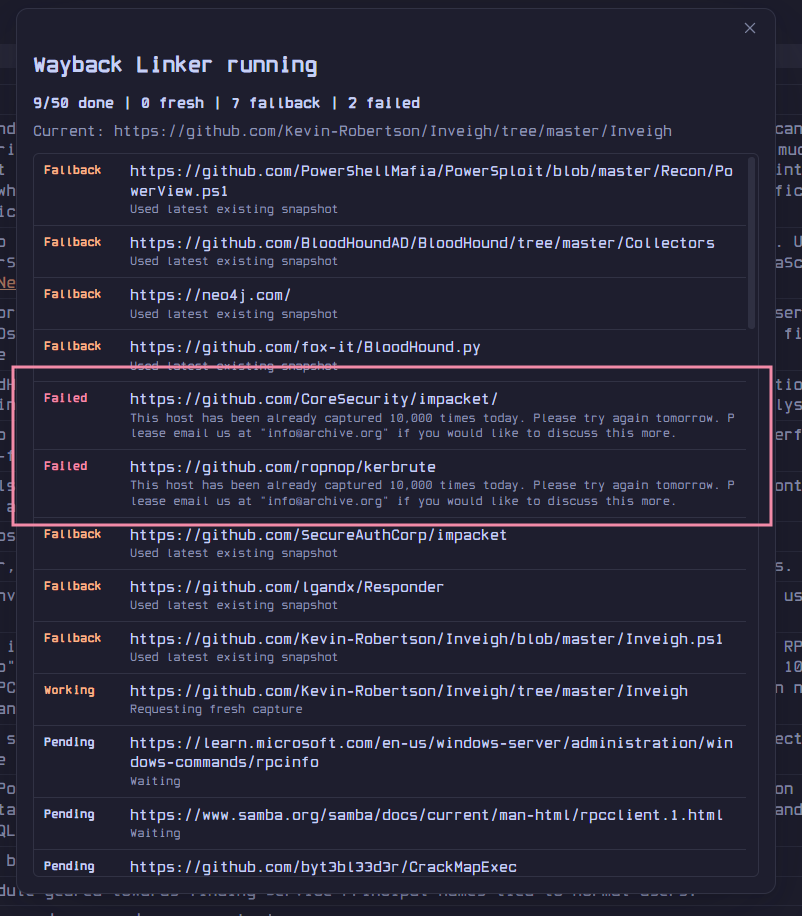Click the Failed status label for impacket
This screenshot has width=802, height=916.
65,398
